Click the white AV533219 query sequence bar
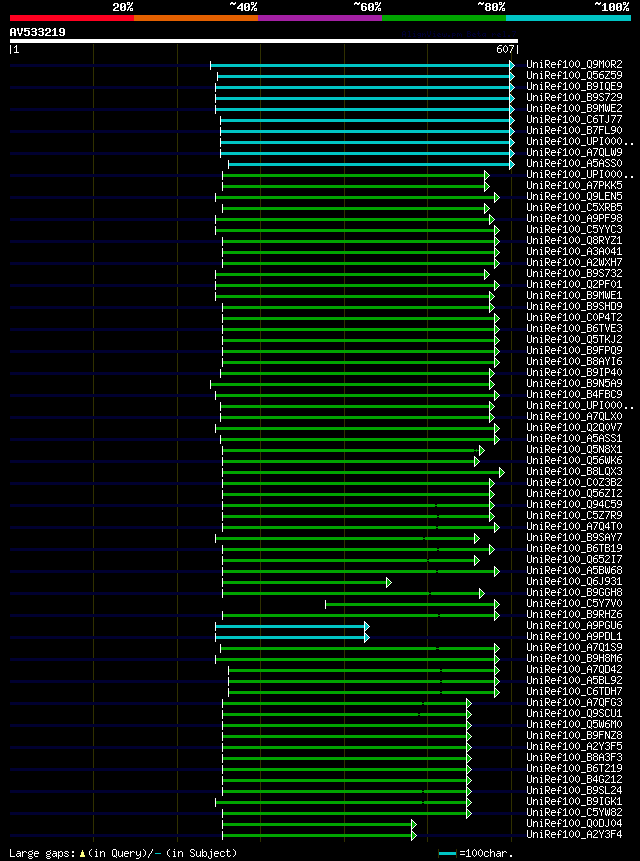 (x=263, y=41)
